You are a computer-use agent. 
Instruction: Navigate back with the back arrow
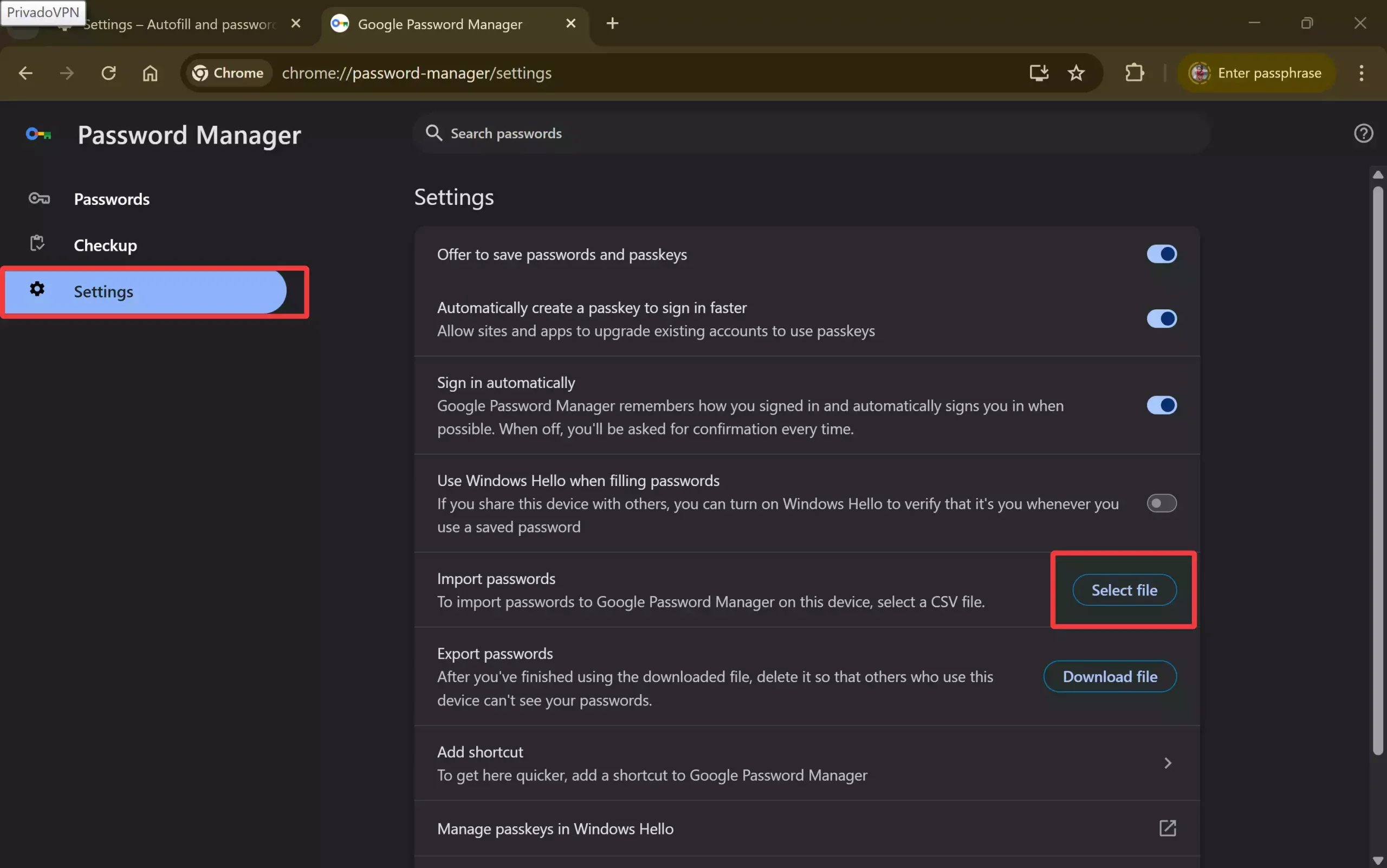pos(25,73)
